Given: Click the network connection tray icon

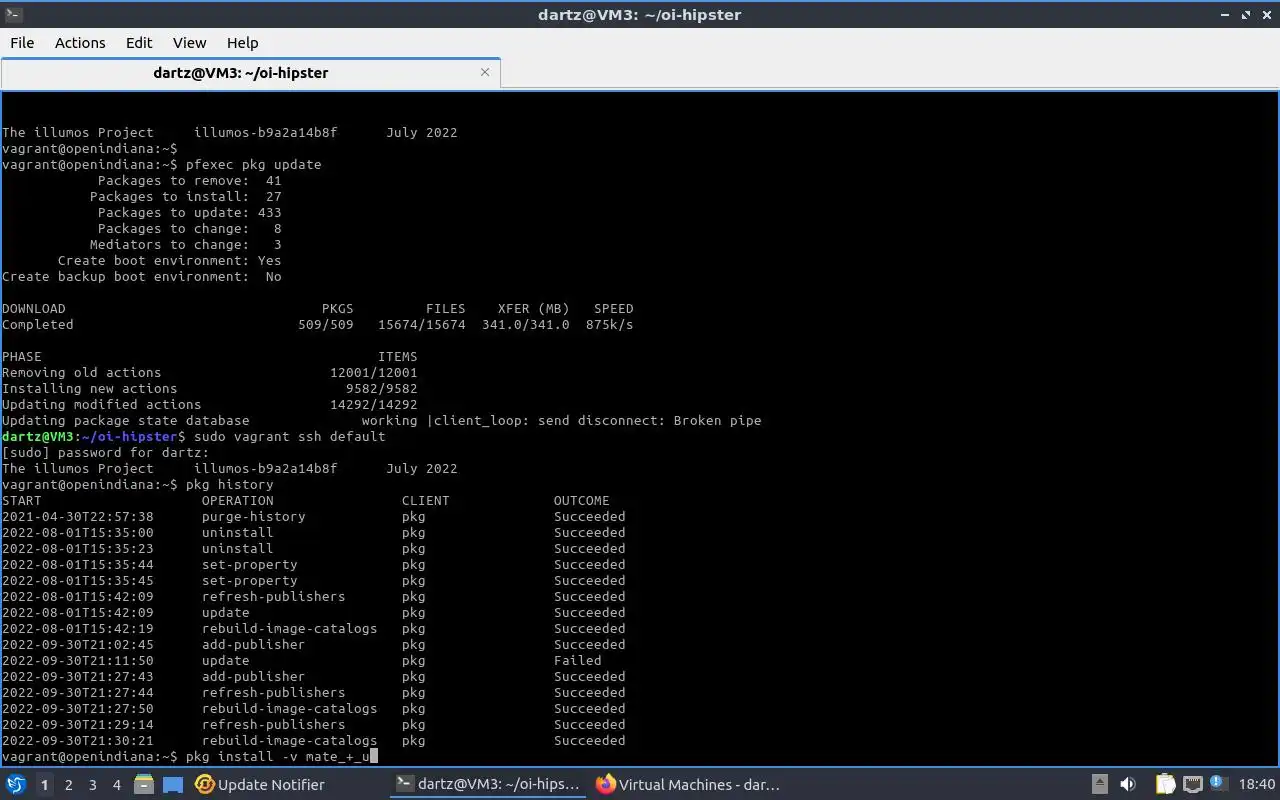Looking at the screenshot, I should point(1192,784).
